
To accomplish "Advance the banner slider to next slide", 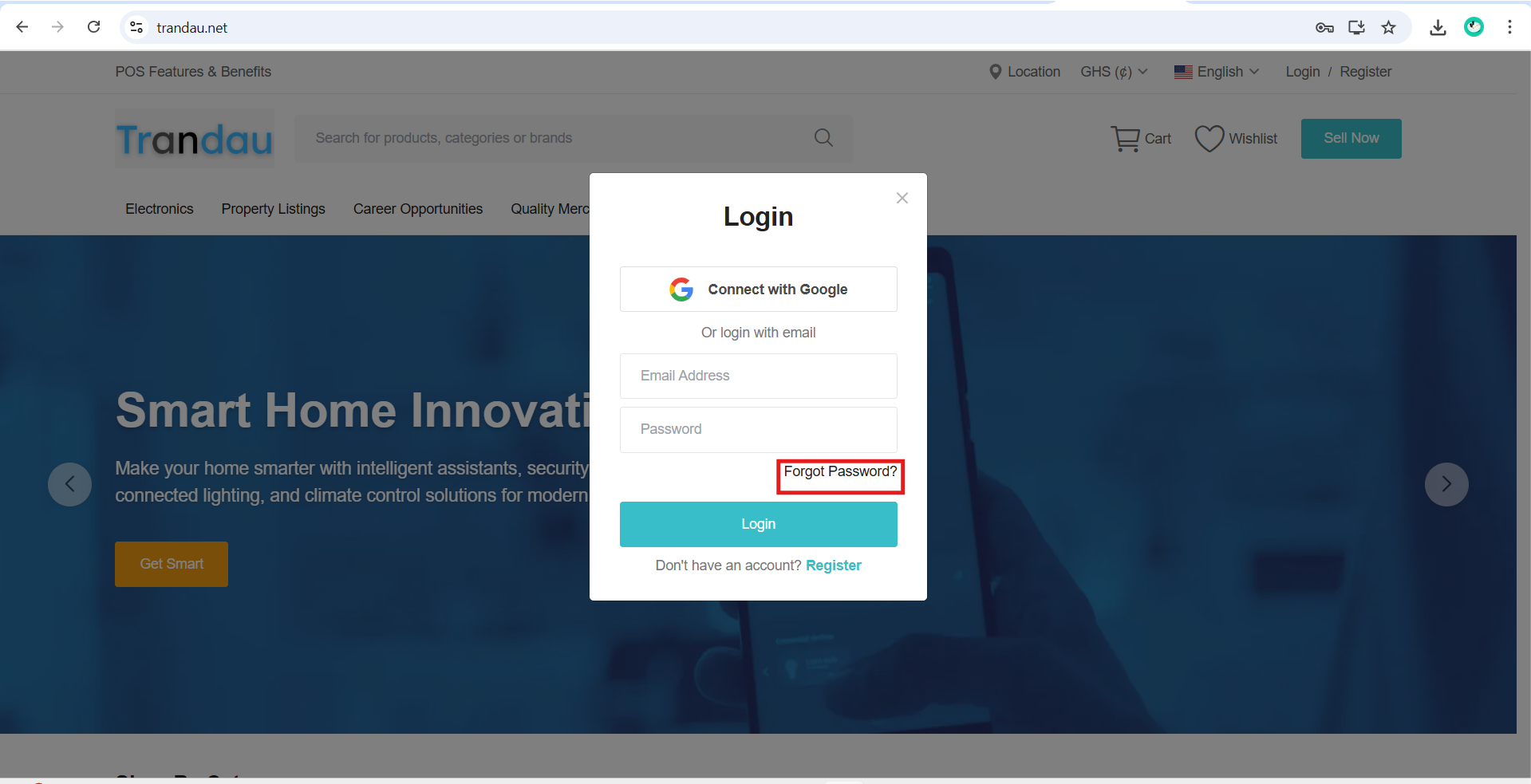I will (1446, 484).
